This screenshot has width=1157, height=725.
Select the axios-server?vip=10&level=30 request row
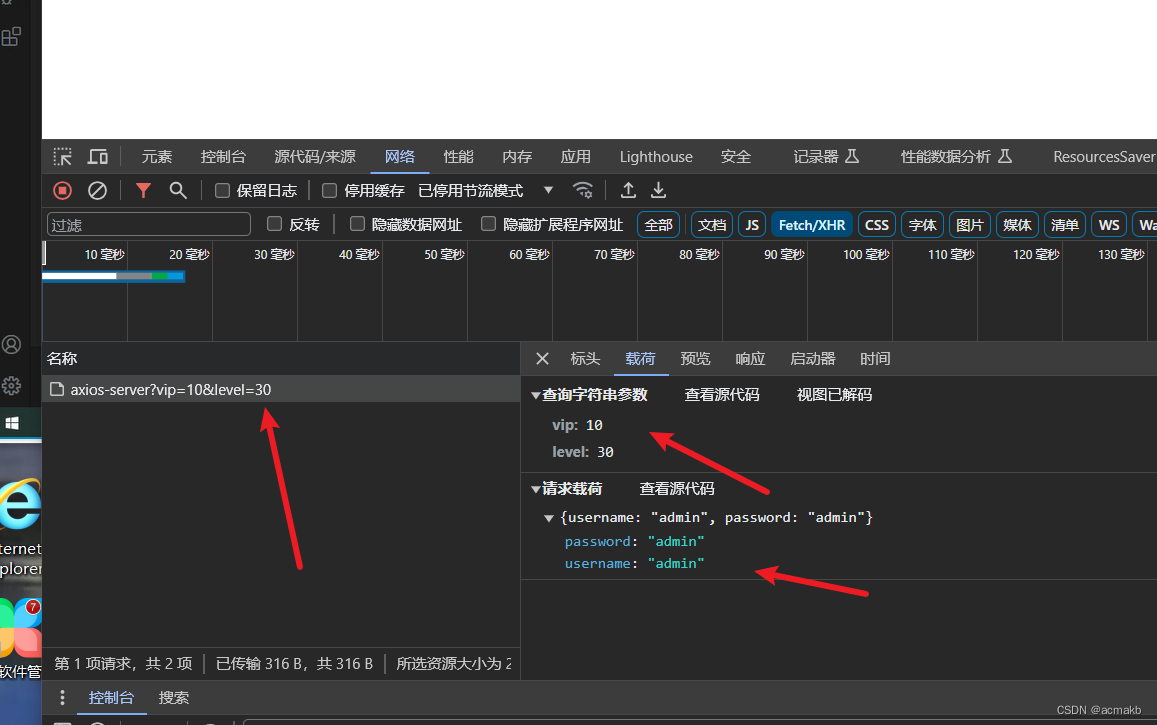[x=281, y=389]
